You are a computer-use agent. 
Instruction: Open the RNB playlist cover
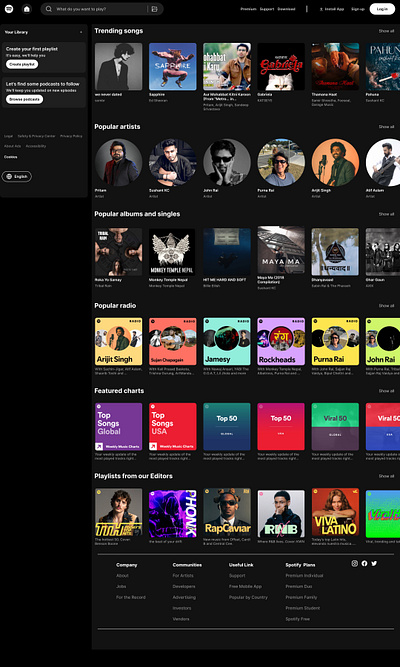point(281,513)
